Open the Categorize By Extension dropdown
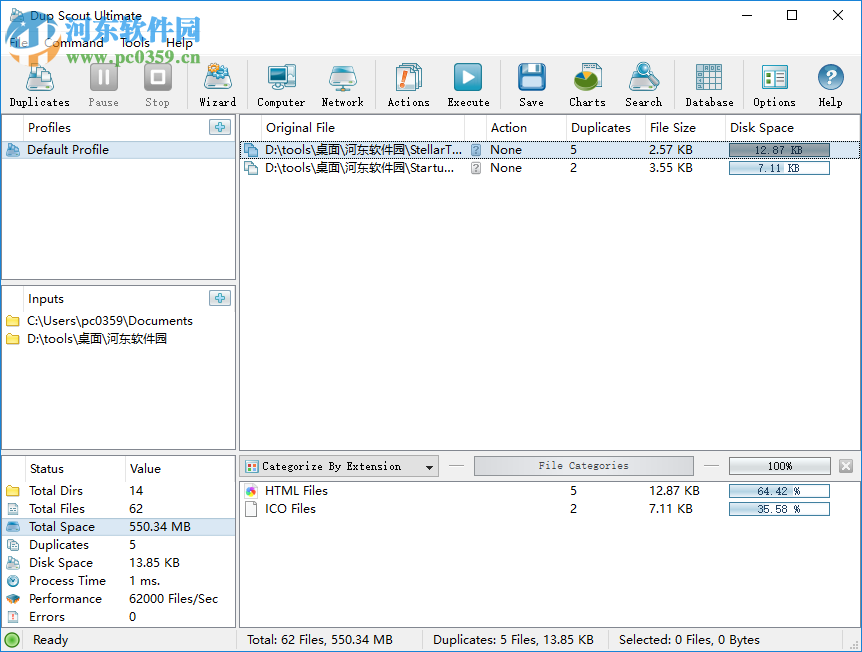The height and width of the screenshot is (652, 862). (339, 466)
